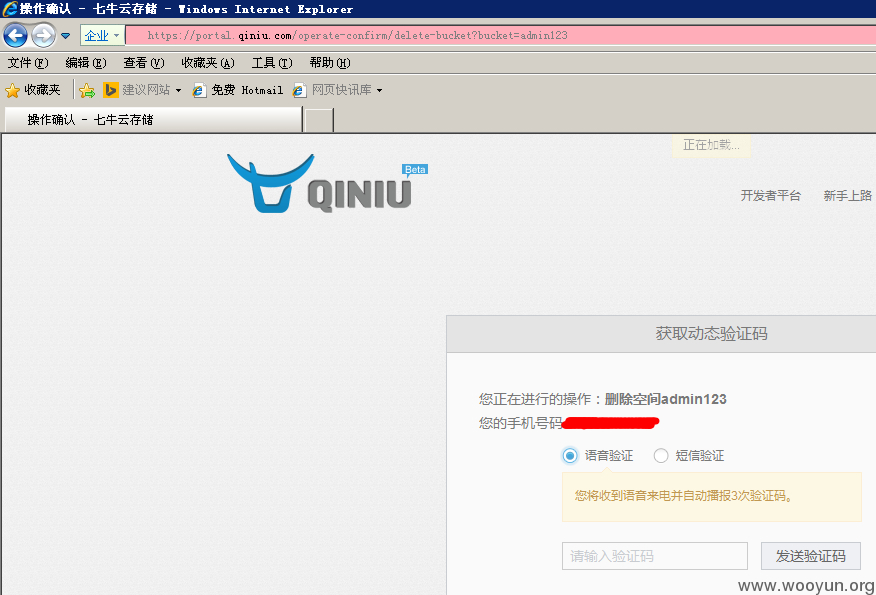Open the 新手上路 link

point(848,196)
